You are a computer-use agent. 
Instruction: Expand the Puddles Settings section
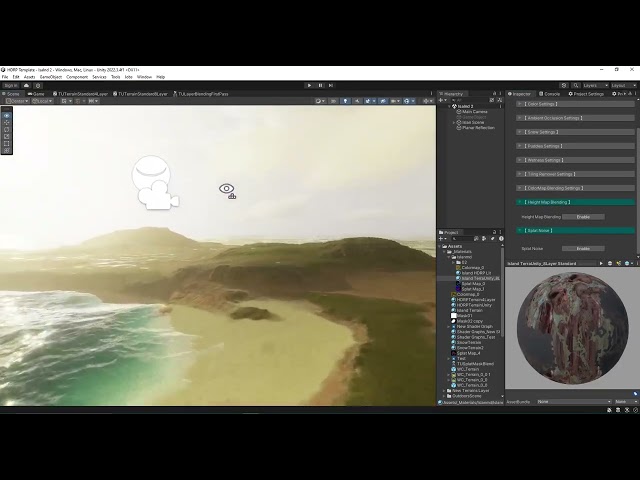point(575,146)
